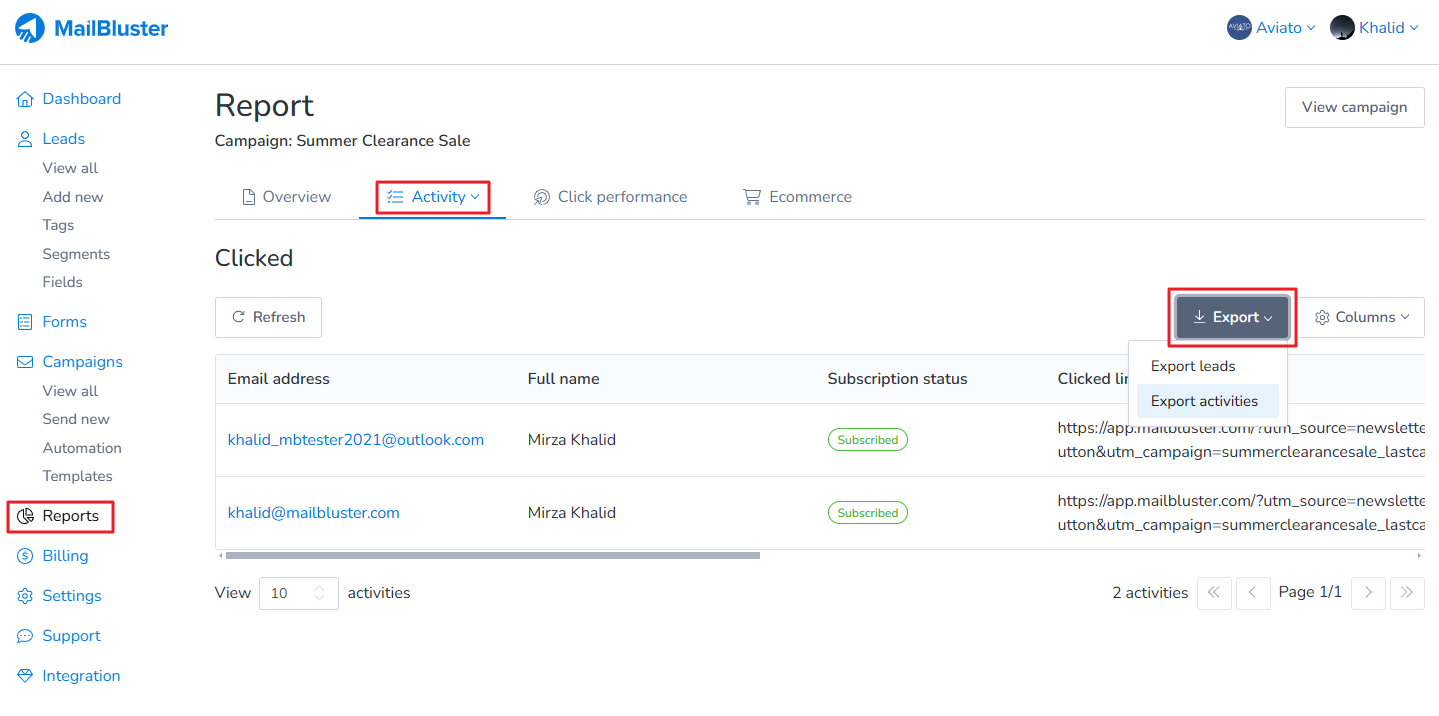The height and width of the screenshot is (716, 1439).
Task: Open the Columns dropdown
Action: click(1361, 317)
